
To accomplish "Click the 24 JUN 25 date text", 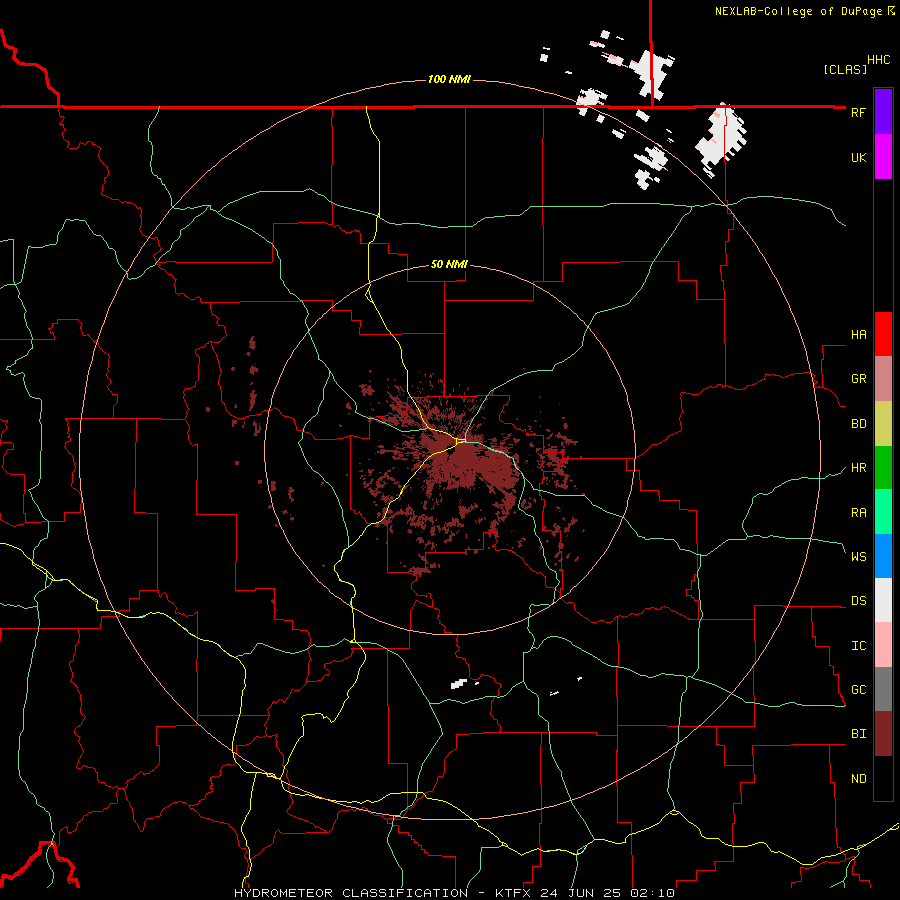I will tap(580, 893).
